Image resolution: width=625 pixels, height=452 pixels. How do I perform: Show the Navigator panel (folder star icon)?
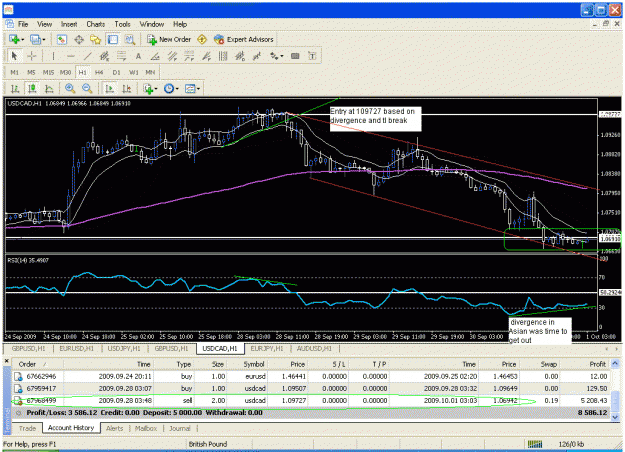pos(96,39)
